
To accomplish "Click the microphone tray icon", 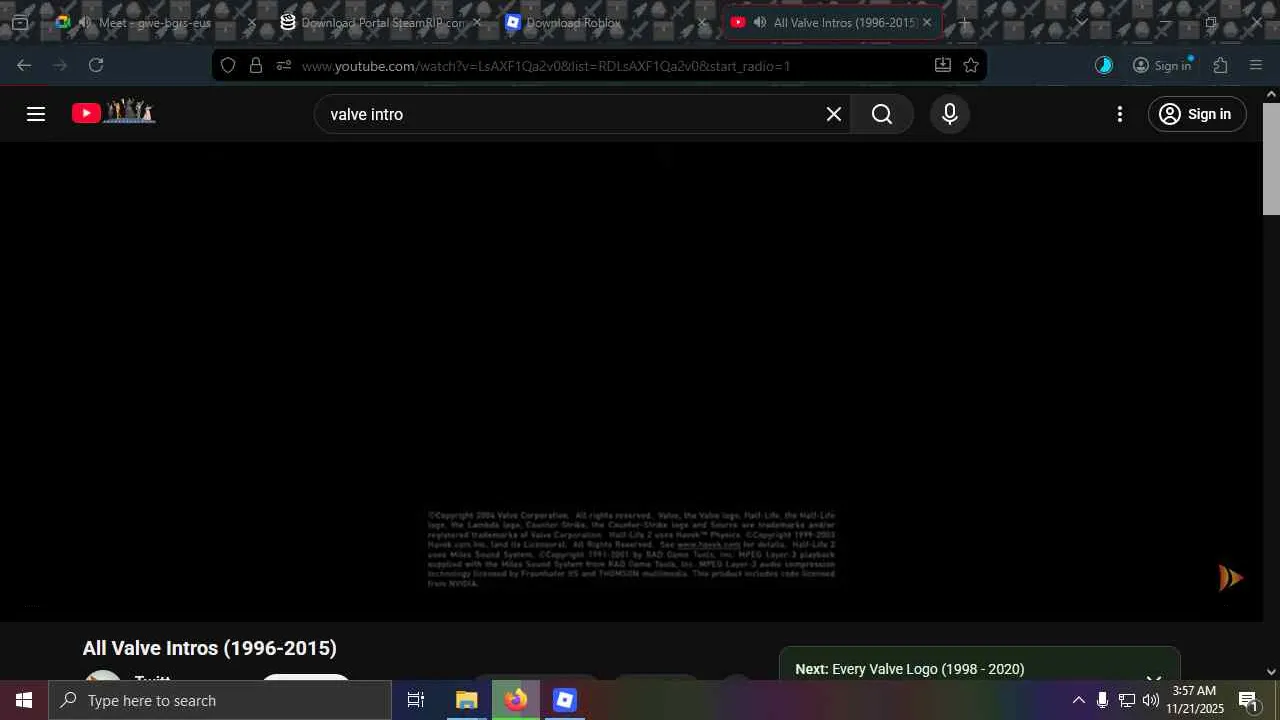I will coord(1102,700).
